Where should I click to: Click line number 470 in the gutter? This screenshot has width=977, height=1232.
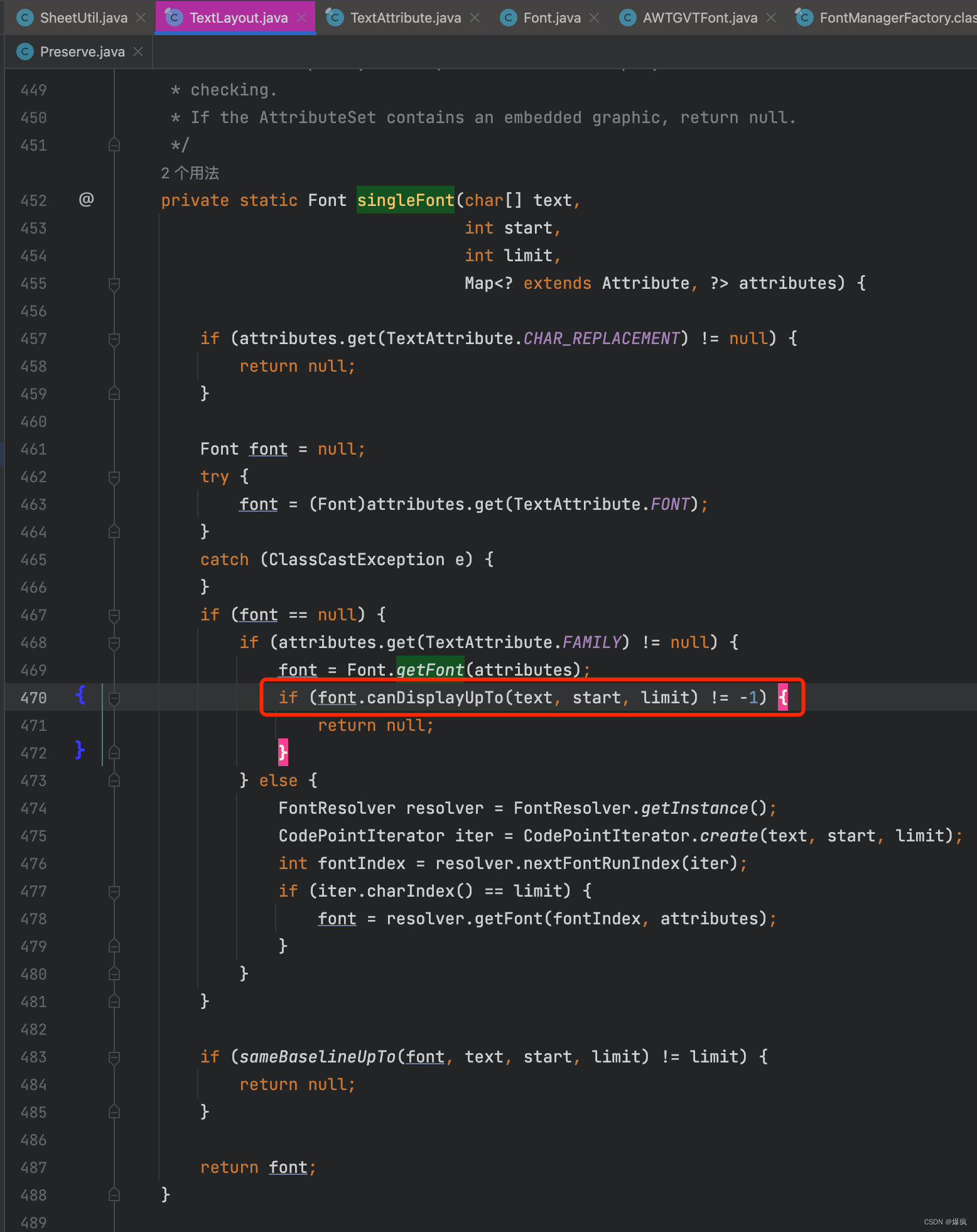34,698
